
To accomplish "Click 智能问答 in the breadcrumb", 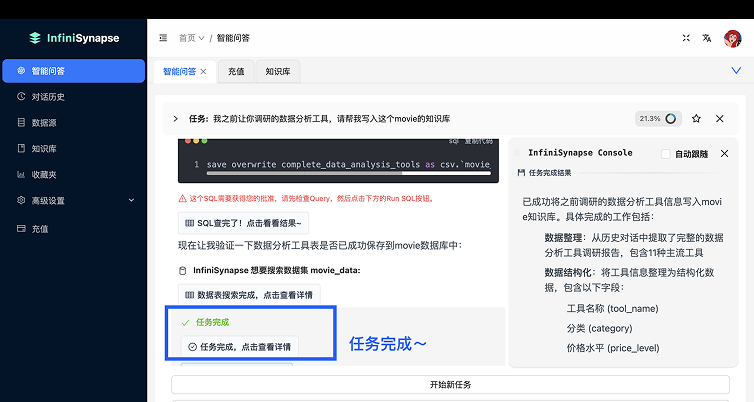I will [x=233, y=38].
